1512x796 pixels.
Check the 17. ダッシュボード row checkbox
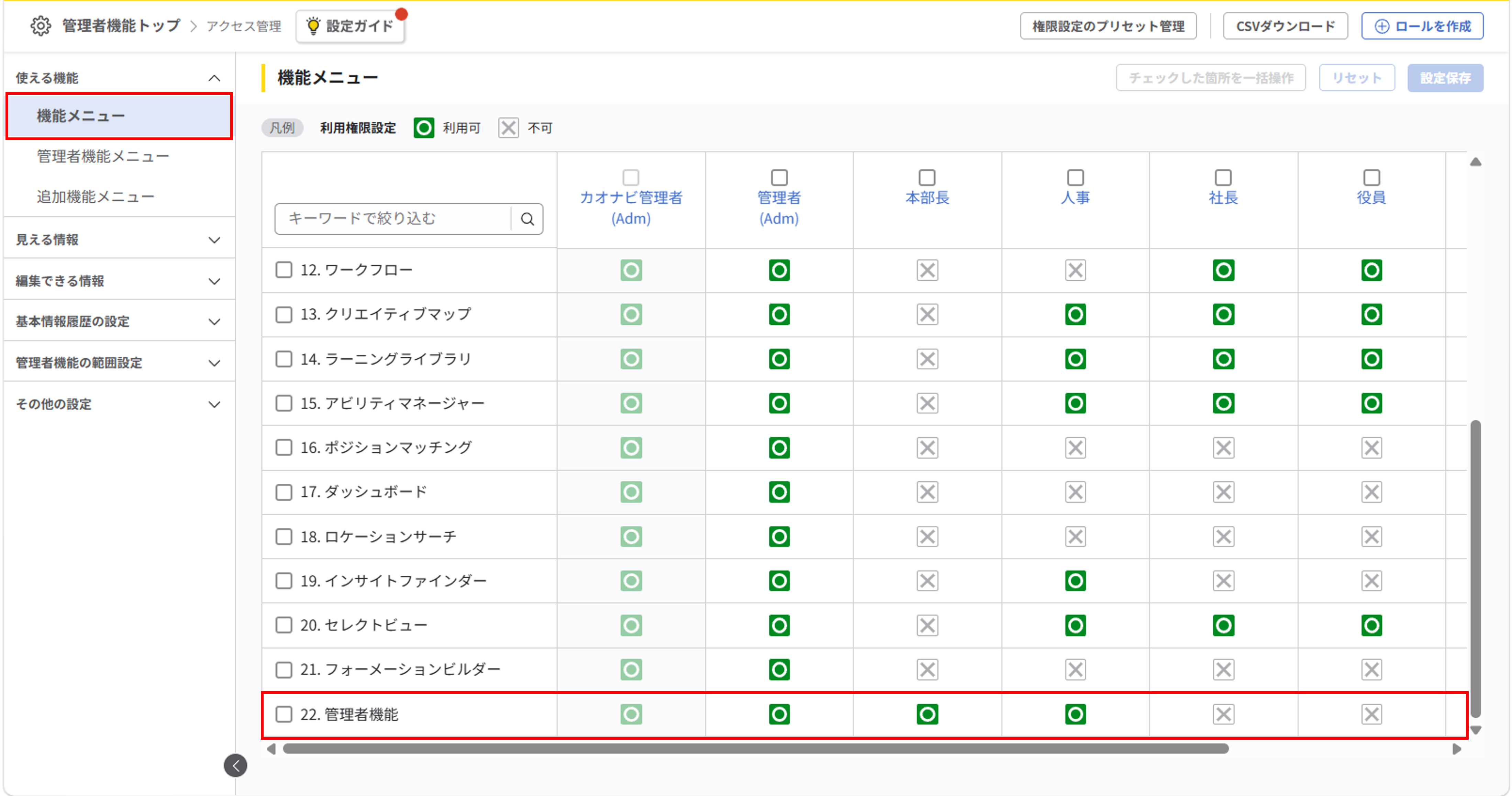[x=284, y=492]
